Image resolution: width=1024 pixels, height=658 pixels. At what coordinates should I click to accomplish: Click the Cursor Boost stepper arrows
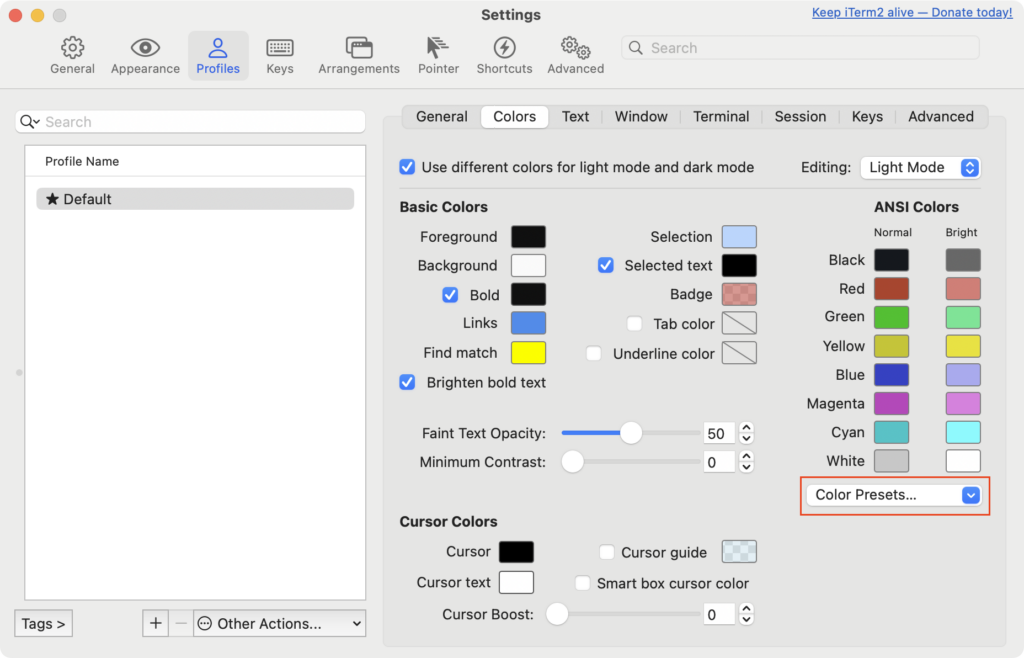coord(746,614)
